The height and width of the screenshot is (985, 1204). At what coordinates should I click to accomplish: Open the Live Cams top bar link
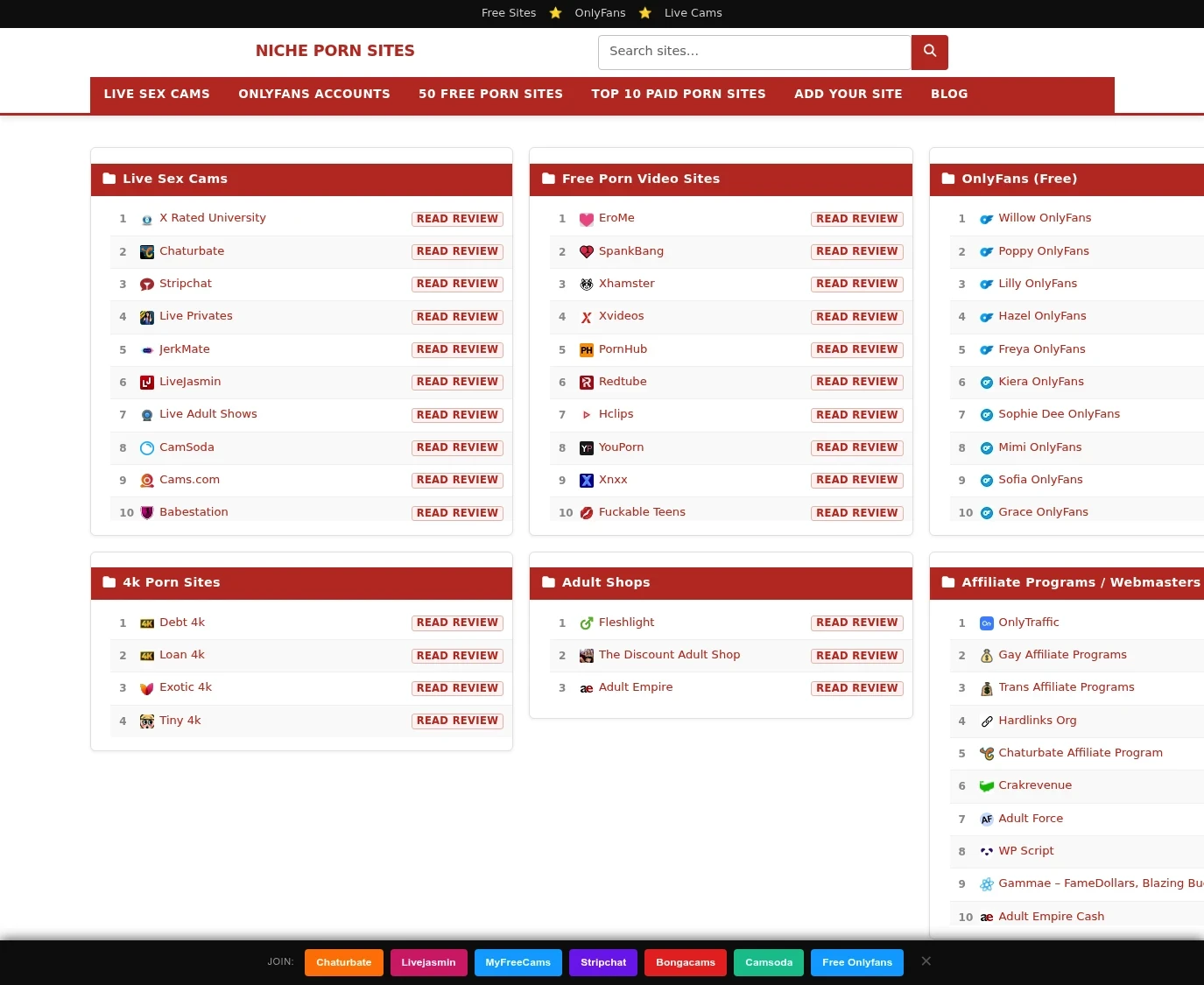coord(694,13)
